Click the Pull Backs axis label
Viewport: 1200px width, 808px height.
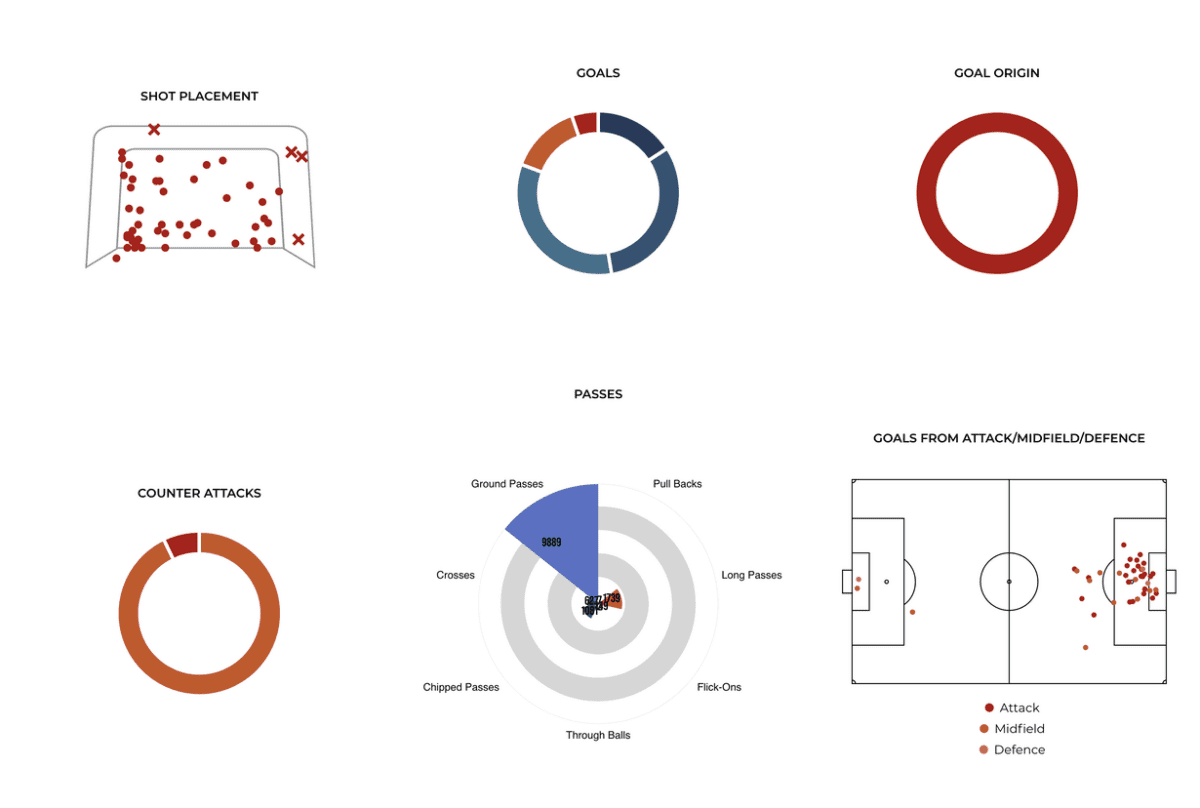coord(677,484)
